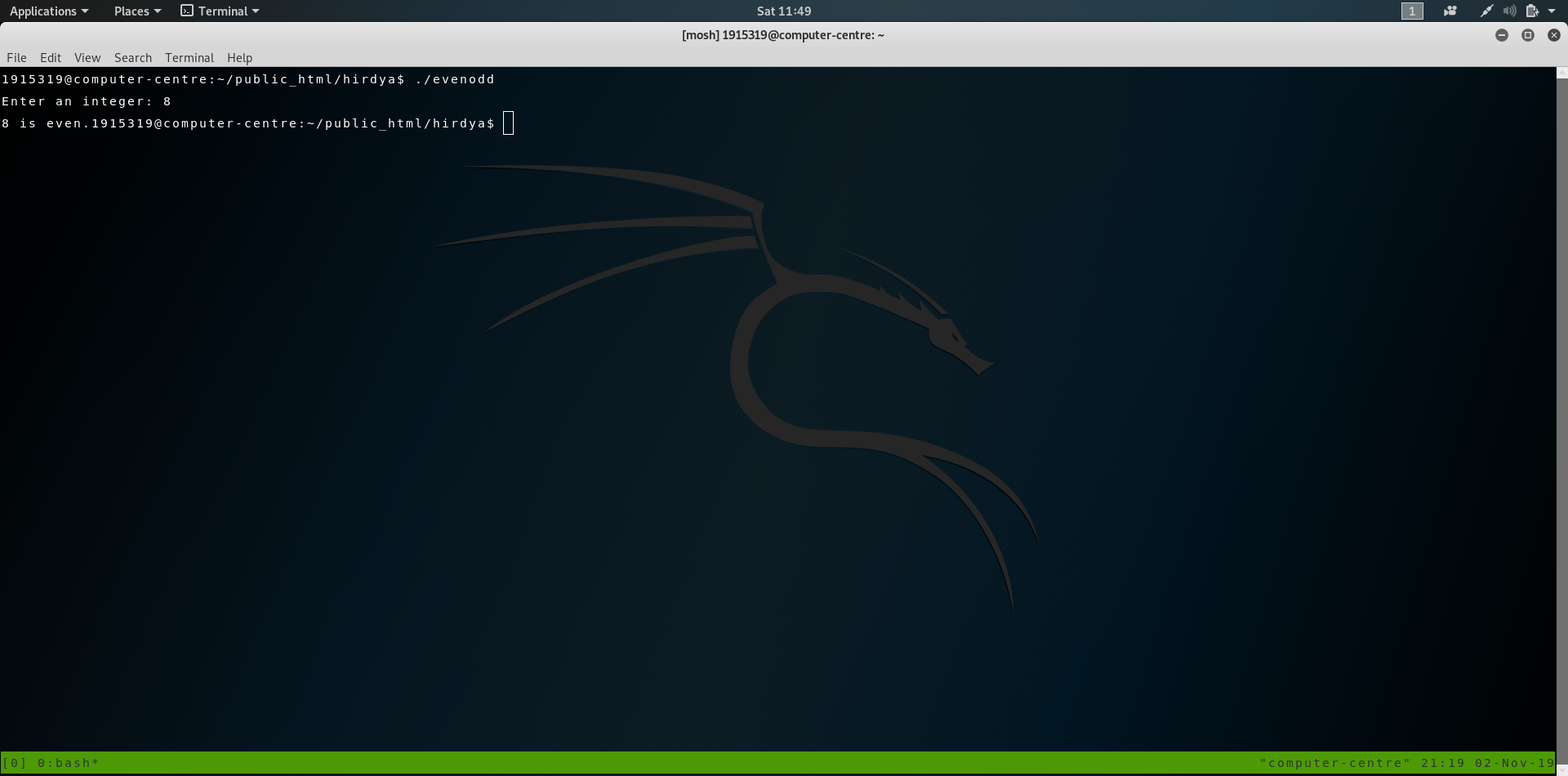Select workspace 1 indicator

1412,11
